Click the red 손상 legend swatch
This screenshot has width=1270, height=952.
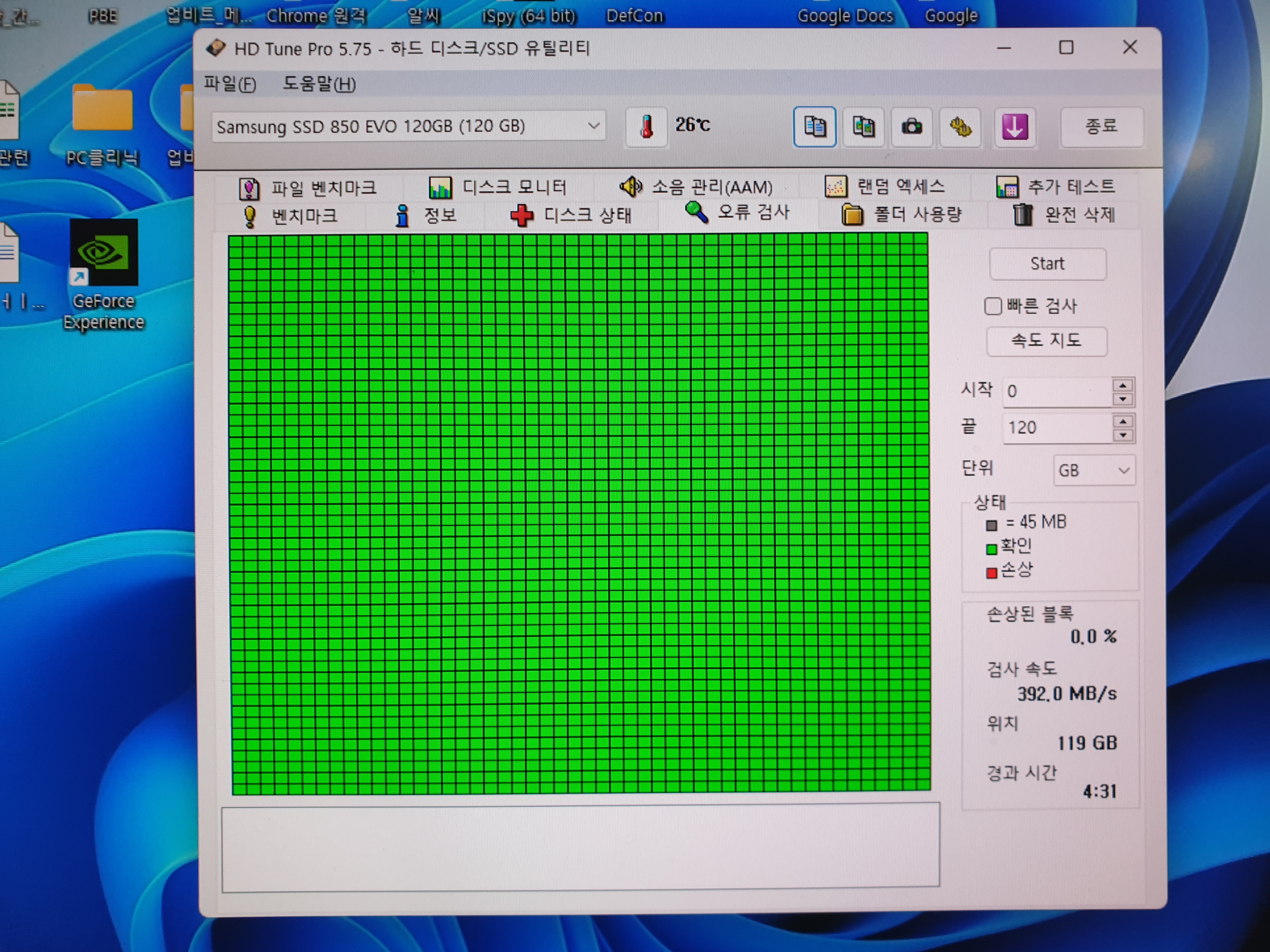pos(992,573)
